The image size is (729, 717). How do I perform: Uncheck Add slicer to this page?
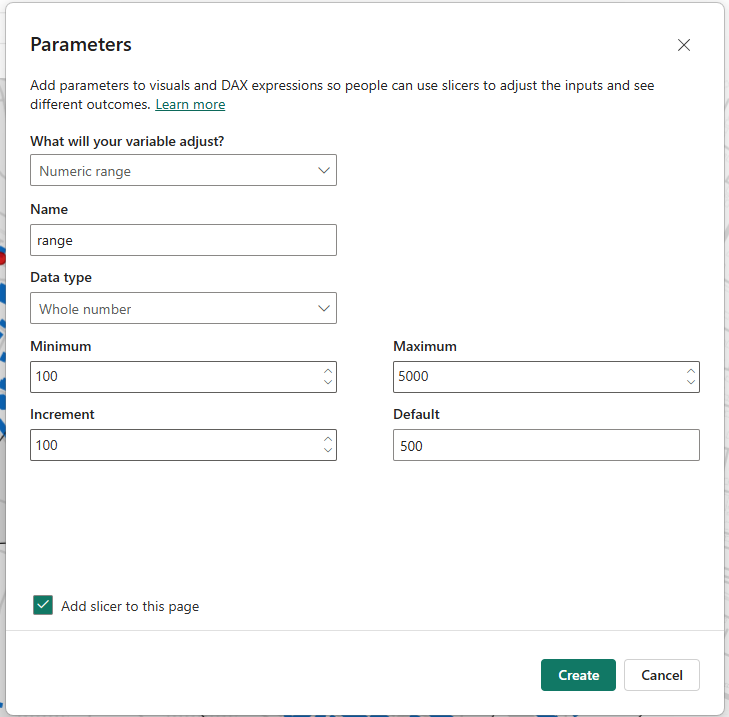(43, 605)
